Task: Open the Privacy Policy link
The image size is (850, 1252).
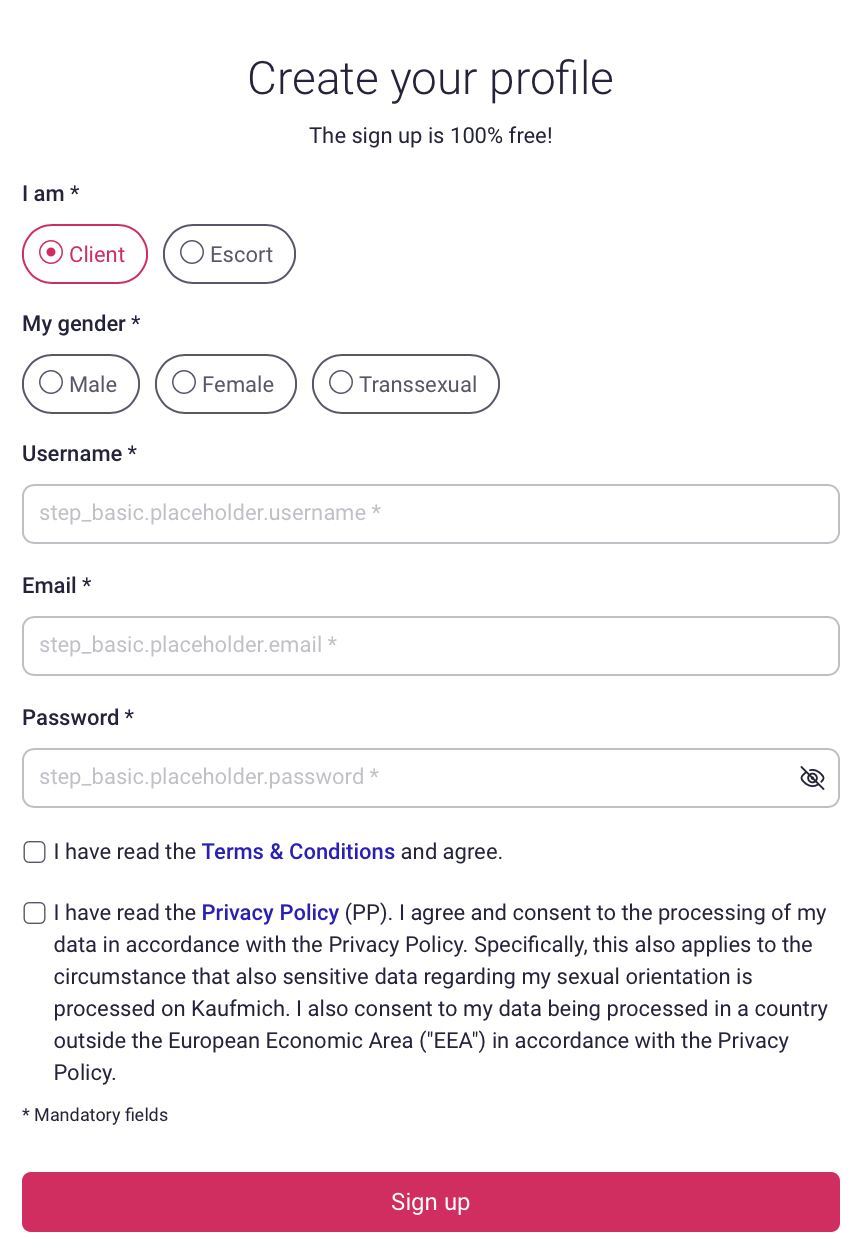Action: click(270, 913)
